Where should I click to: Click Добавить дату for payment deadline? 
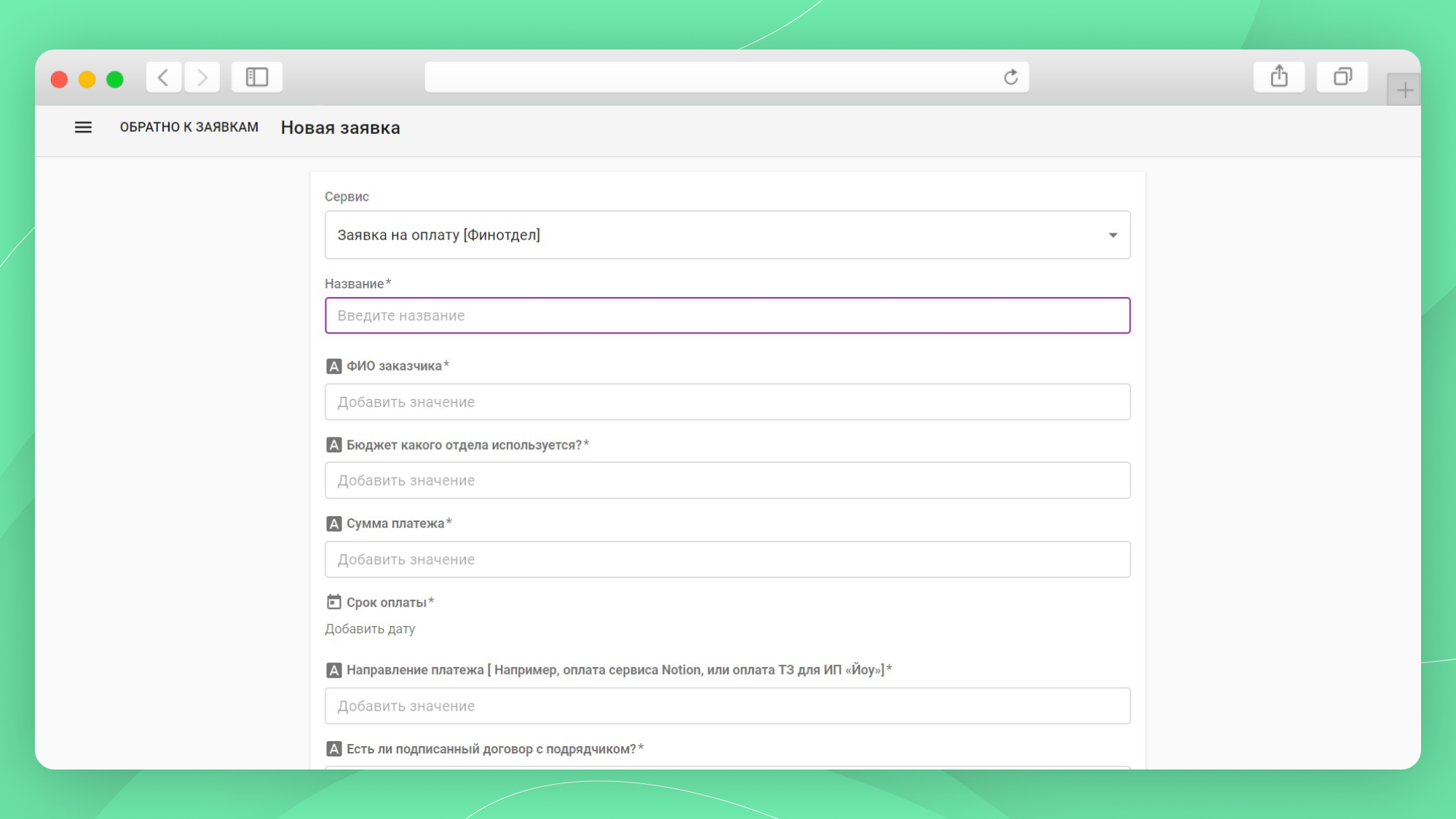pyautogui.click(x=370, y=629)
